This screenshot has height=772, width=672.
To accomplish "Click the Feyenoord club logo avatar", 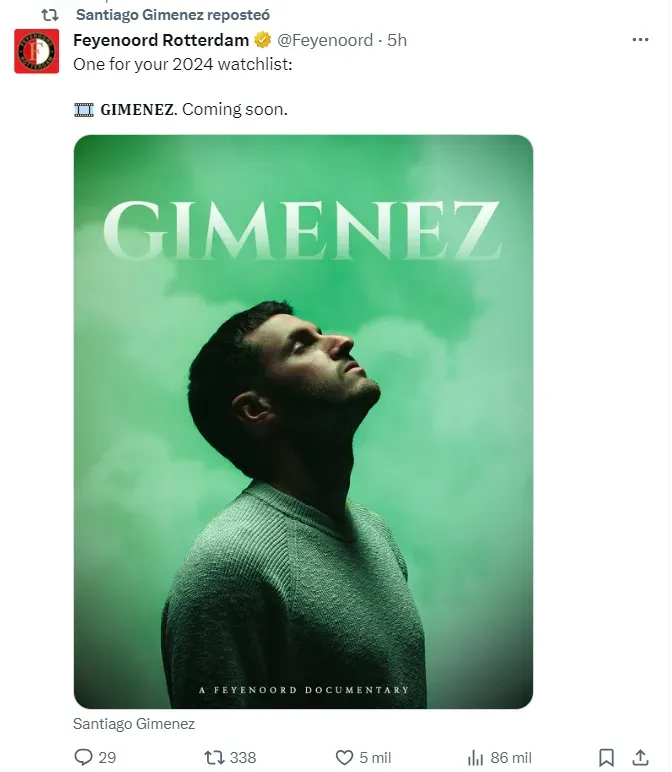I will tap(36, 51).
